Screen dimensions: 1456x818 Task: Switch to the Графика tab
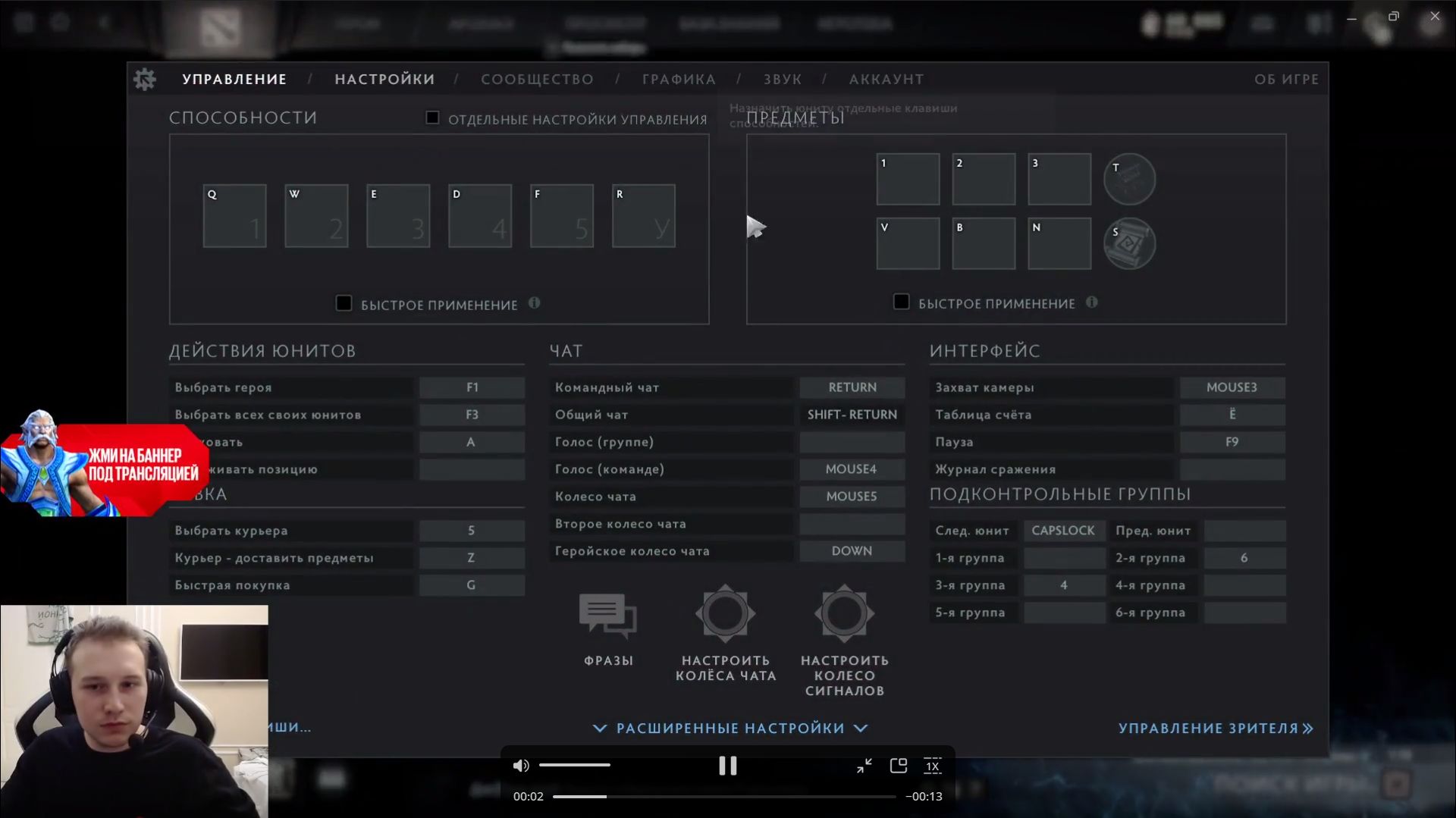(x=679, y=80)
